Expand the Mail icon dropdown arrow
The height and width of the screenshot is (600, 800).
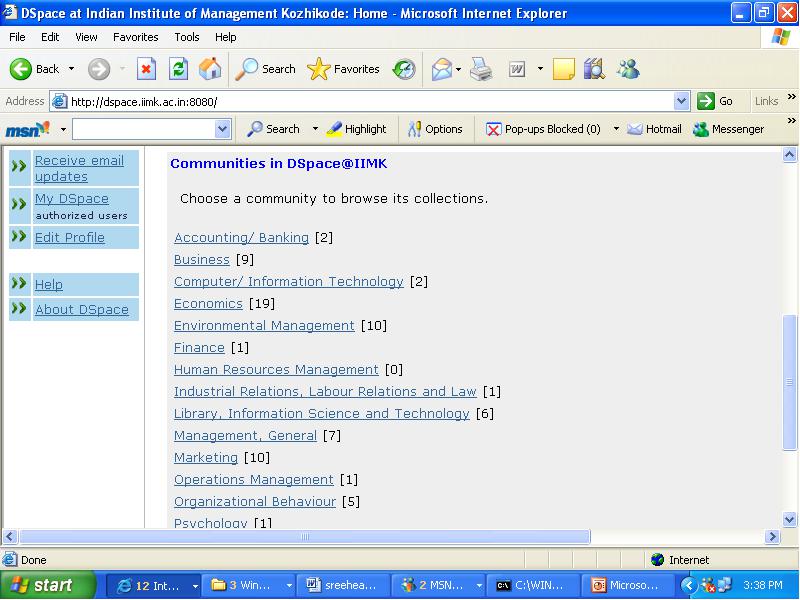tap(458, 69)
